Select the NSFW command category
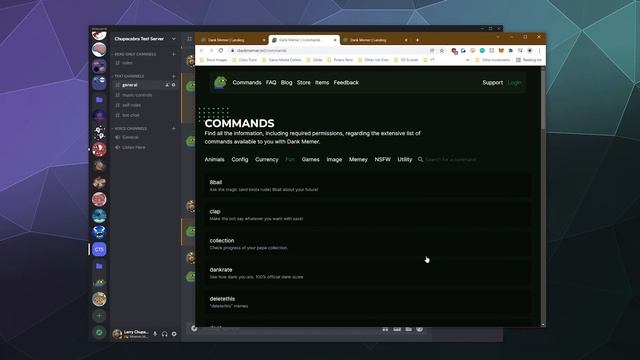Viewport: 640px width, 360px height. tap(382, 160)
